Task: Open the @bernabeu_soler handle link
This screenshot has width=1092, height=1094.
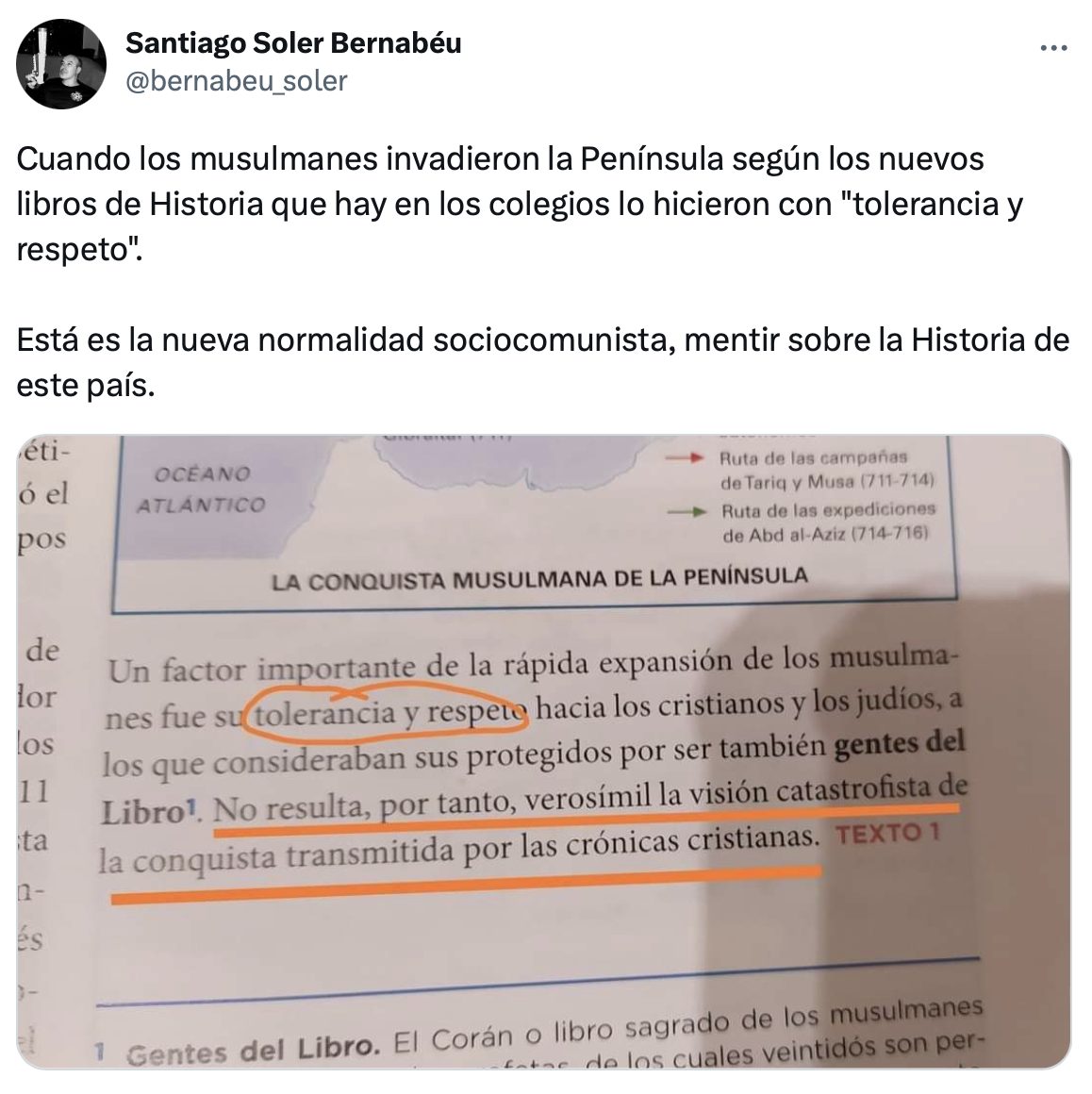Action: click(x=236, y=82)
